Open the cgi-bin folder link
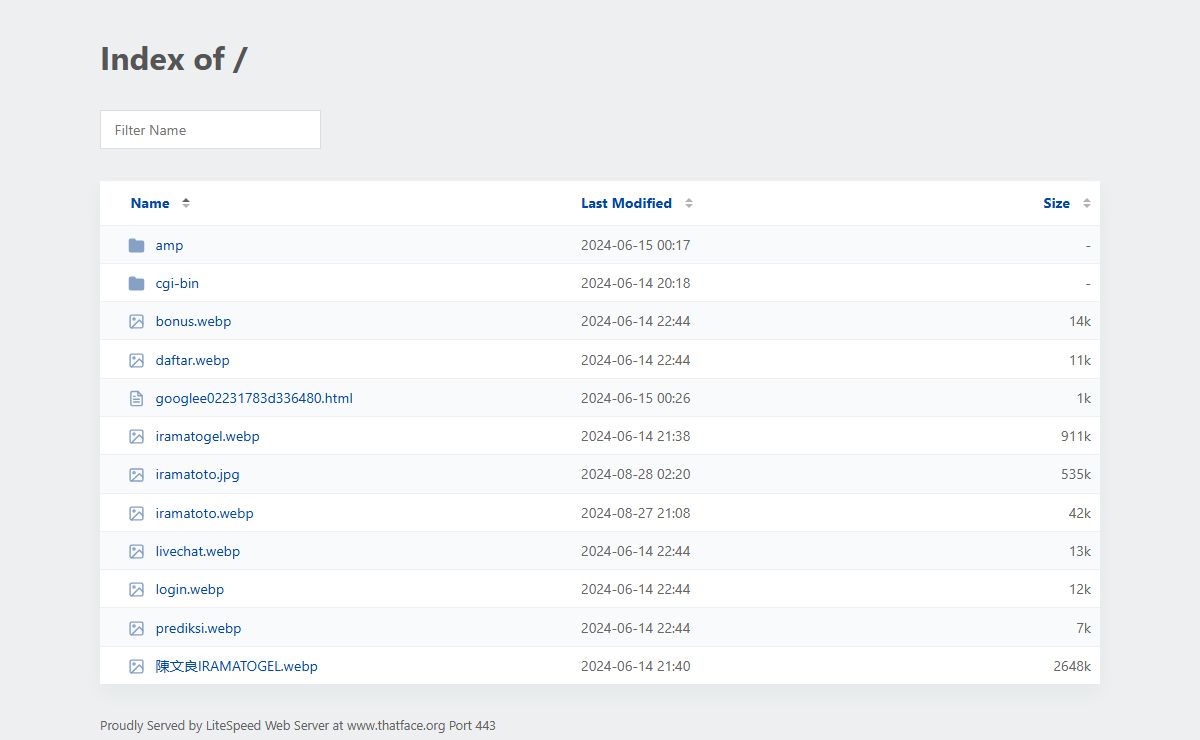 [177, 283]
